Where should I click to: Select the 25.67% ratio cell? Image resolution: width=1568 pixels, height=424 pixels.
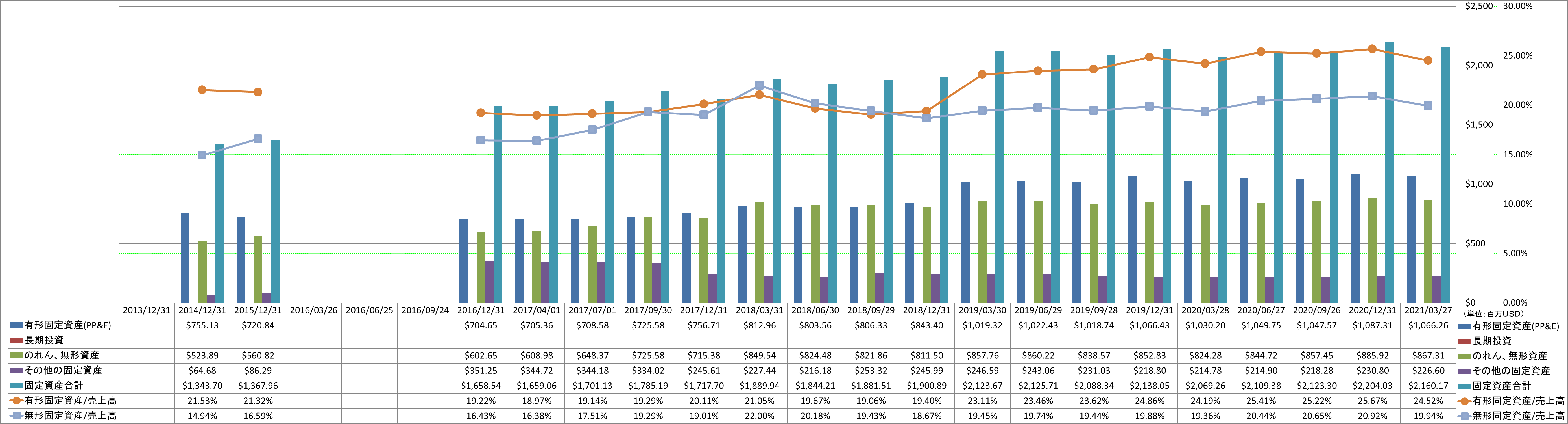point(1373,401)
